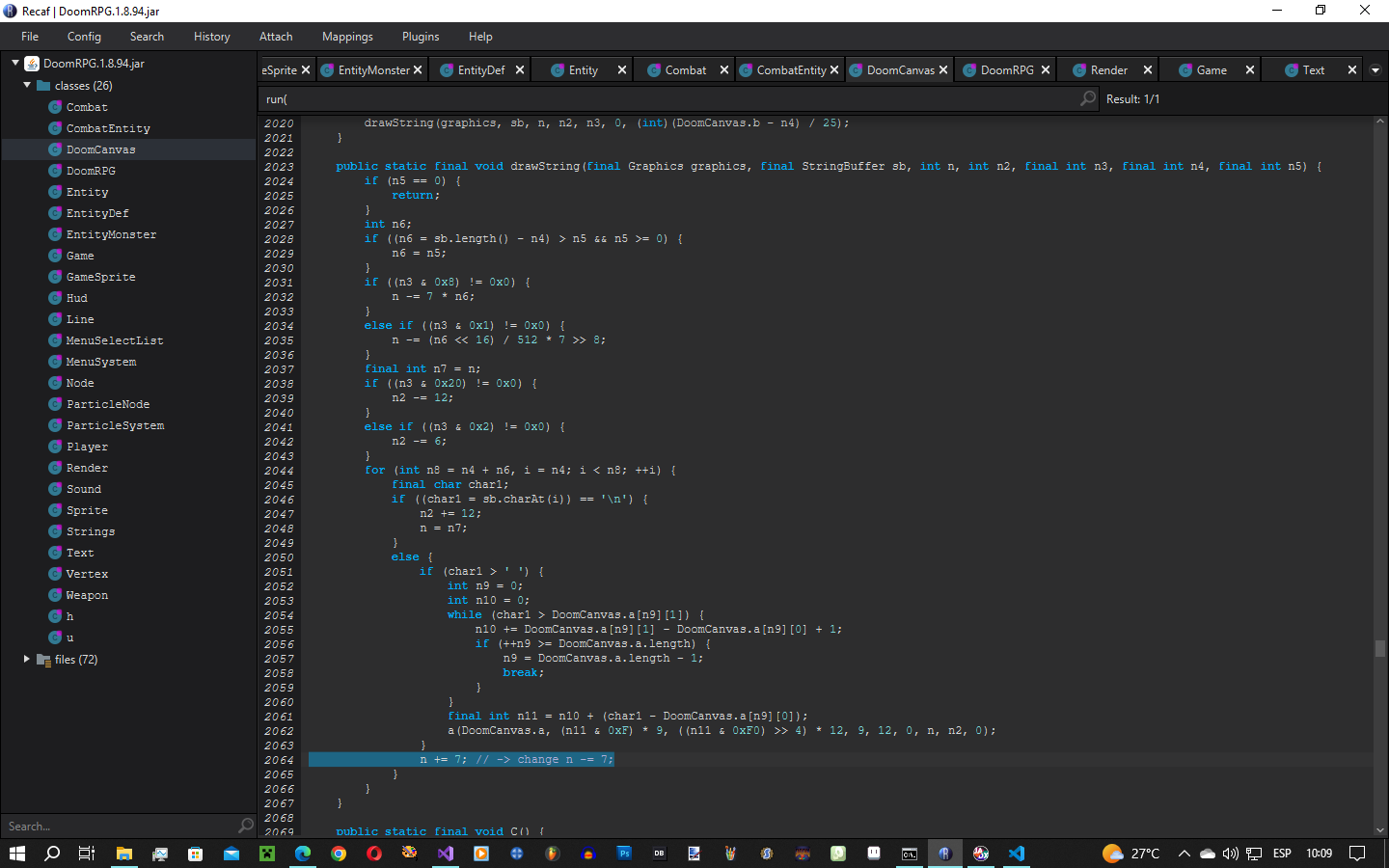Click the magnifier icon in code search bar
The height and width of the screenshot is (868, 1389).
point(1088,98)
